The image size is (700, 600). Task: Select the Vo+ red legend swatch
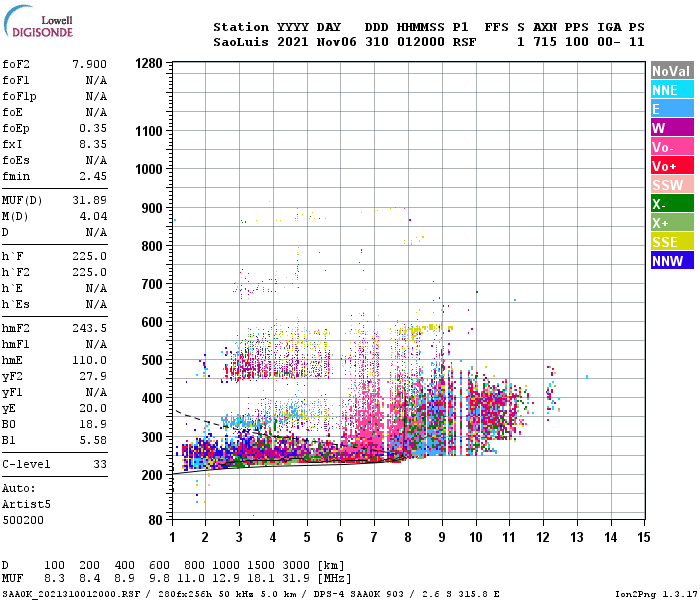click(672, 166)
